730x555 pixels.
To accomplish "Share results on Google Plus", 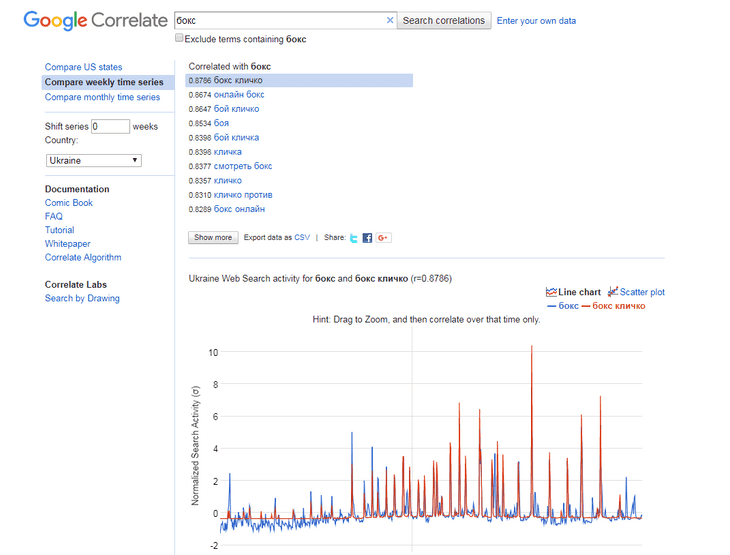I will click(x=383, y=238).
